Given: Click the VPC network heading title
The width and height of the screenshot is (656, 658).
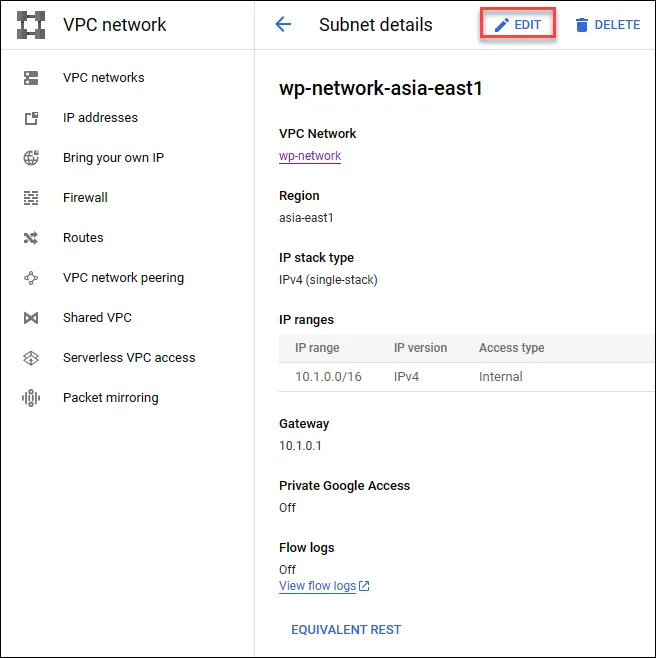Looking at the screenshot, I should (x=115, y=25).
